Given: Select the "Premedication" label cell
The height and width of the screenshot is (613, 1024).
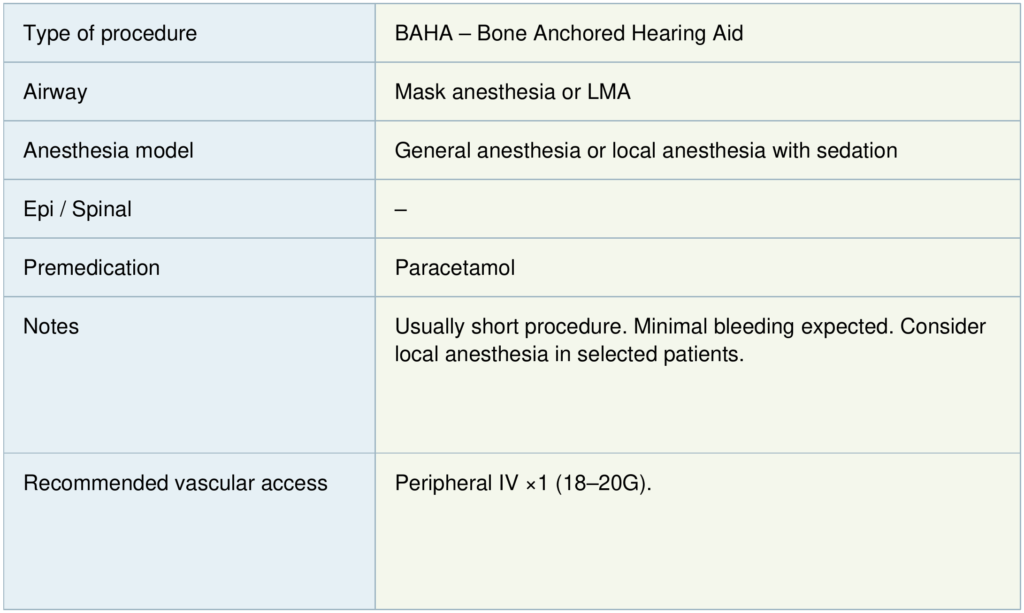Looking at the screenshot, I should click(91, 268).
